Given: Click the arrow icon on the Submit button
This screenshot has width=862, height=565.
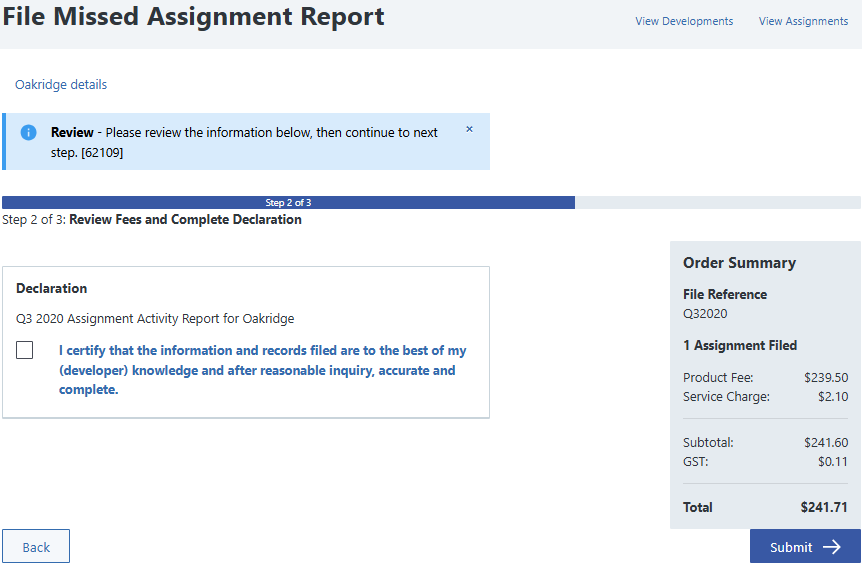Looking at the screenshot, I should pyautogui.click(x=831, y=547).
